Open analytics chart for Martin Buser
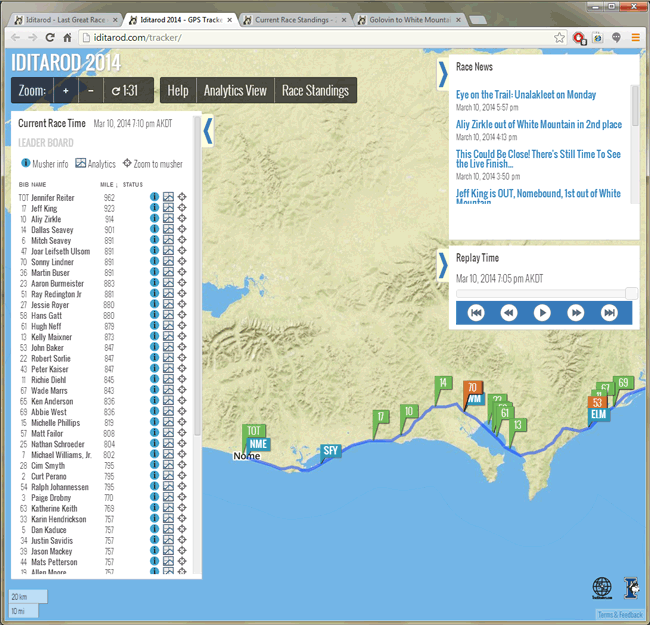The image size is (650, 625). 168,272
